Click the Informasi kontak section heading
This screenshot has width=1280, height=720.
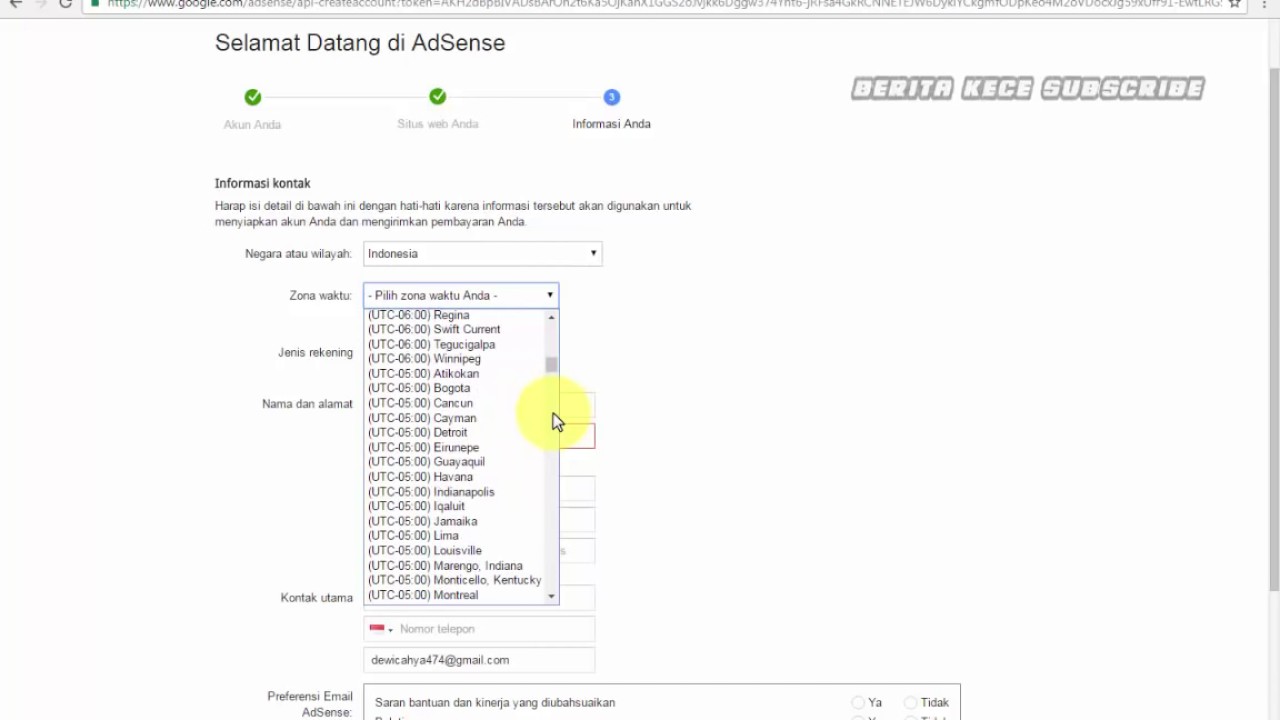[x=263, y=184]
